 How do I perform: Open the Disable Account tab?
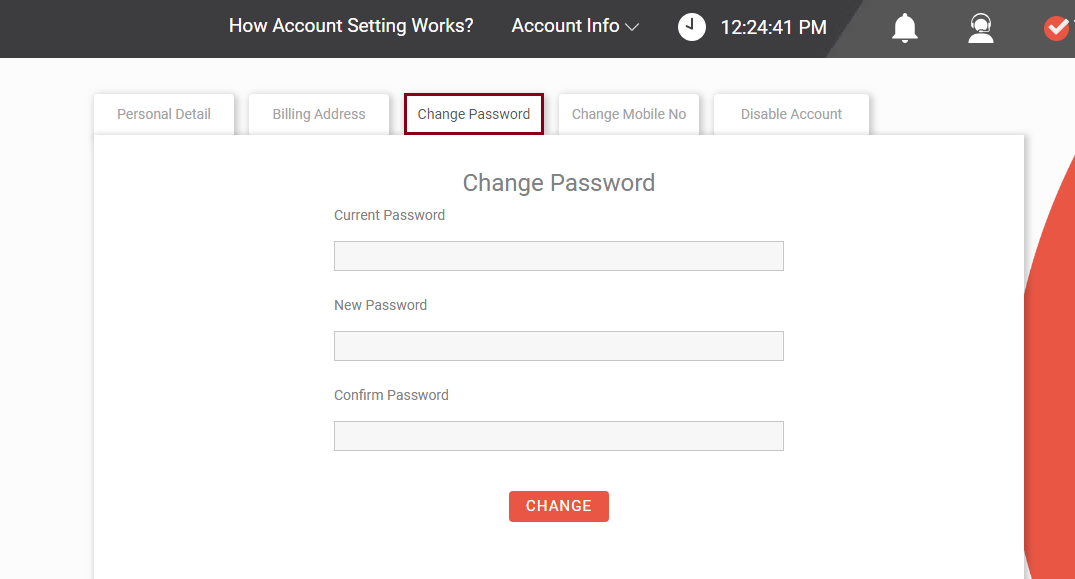click(x=791, y=114)
